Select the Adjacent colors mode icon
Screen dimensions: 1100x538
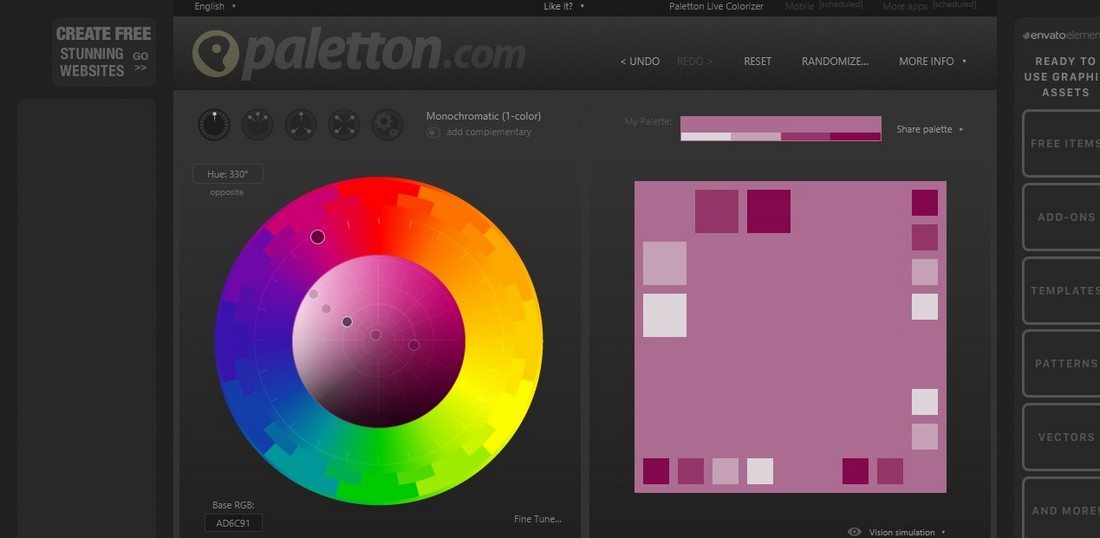point(257,125)
